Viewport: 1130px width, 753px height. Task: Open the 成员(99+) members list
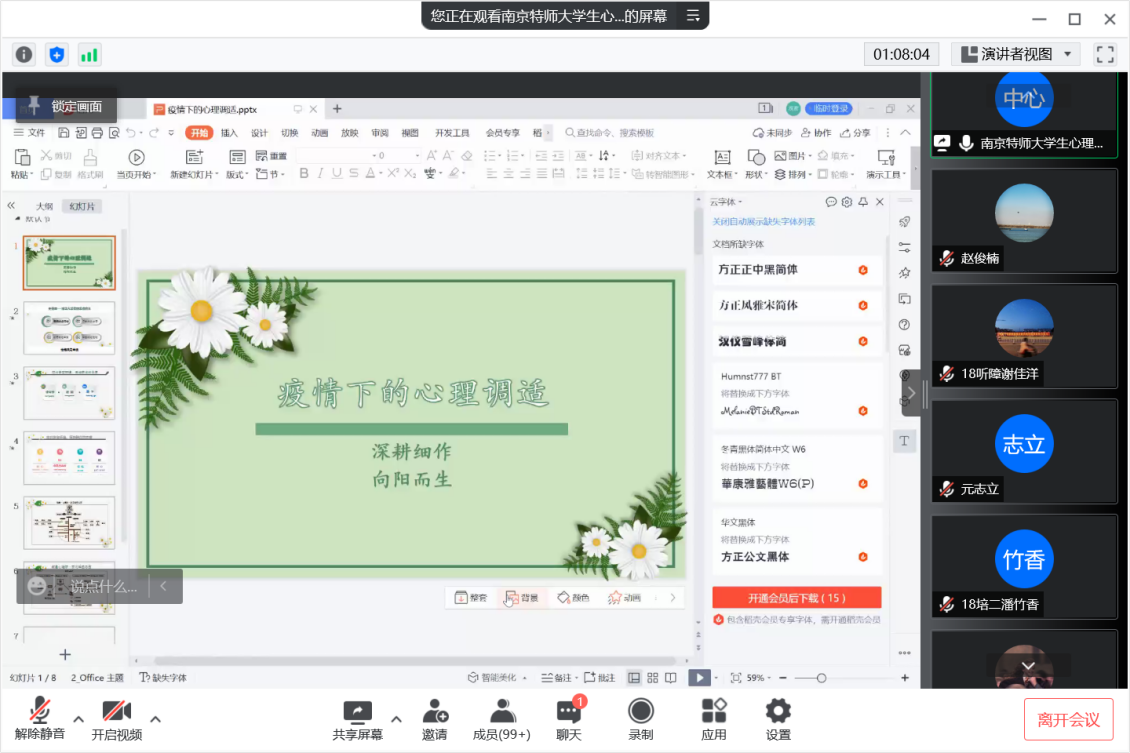(501, 720)
